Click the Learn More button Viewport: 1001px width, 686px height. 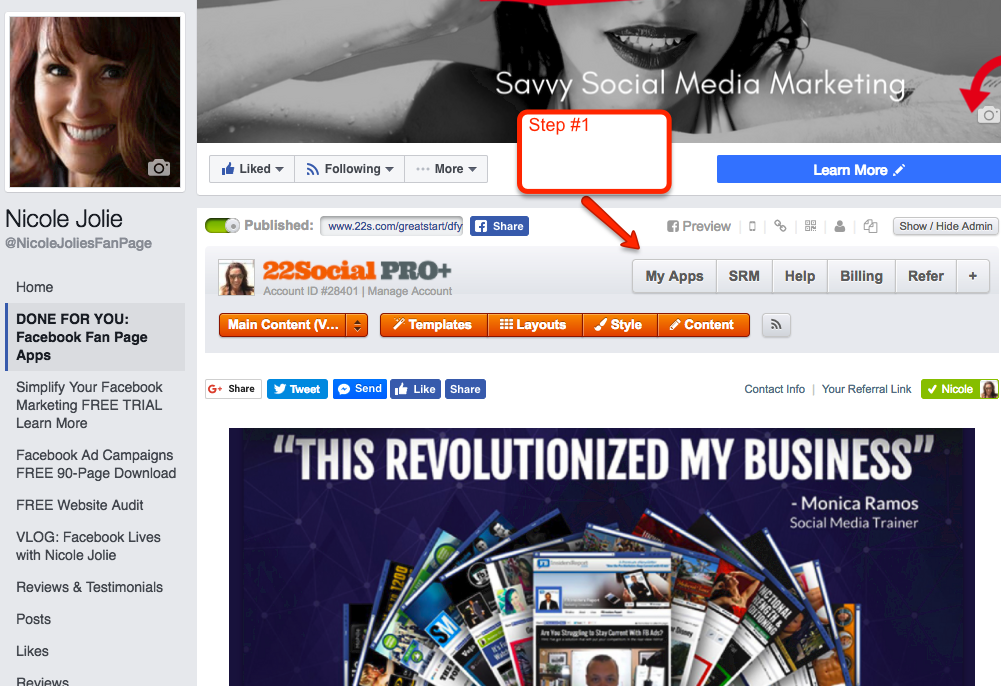pos(859,170)
